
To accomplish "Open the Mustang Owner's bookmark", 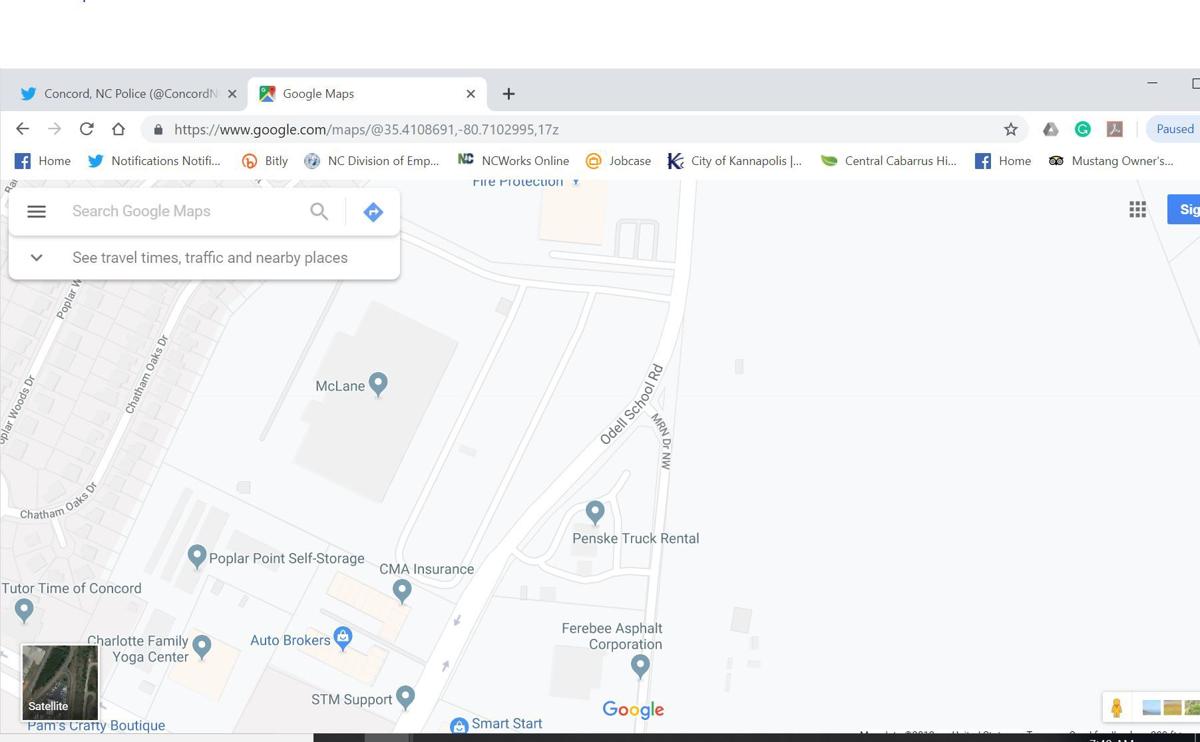I will coord(1110,160).
